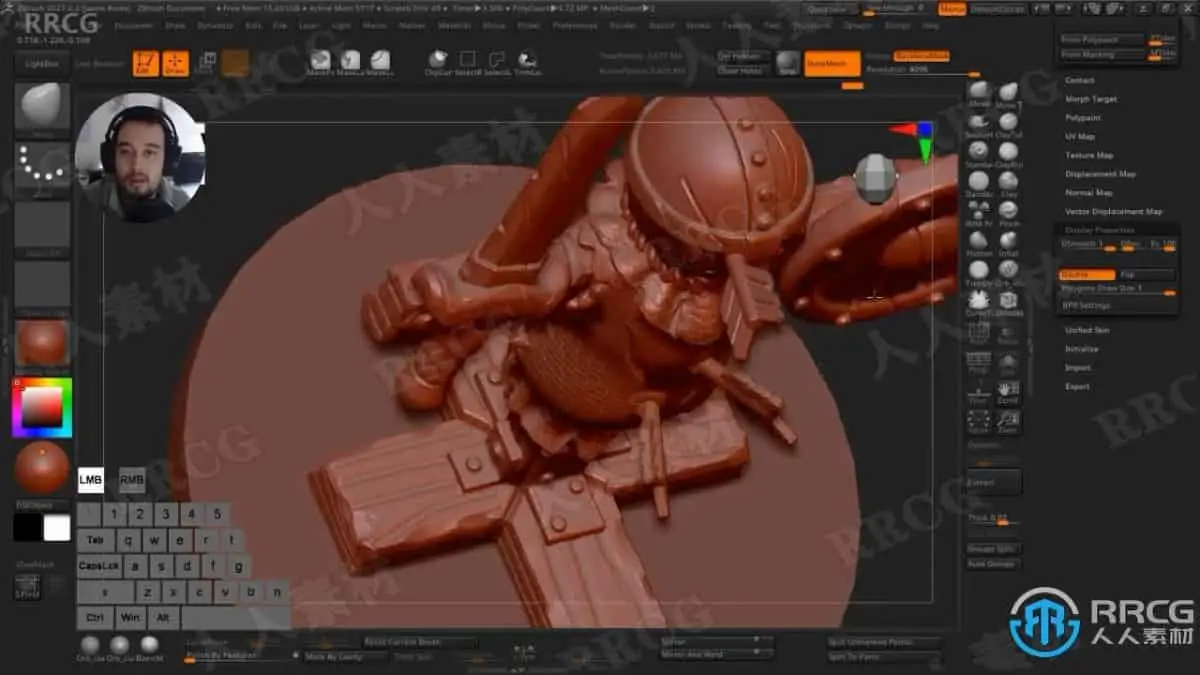Screen dimensions: 1200x675
Task: Click the LightBox button
Action: [x=41, y=63]
